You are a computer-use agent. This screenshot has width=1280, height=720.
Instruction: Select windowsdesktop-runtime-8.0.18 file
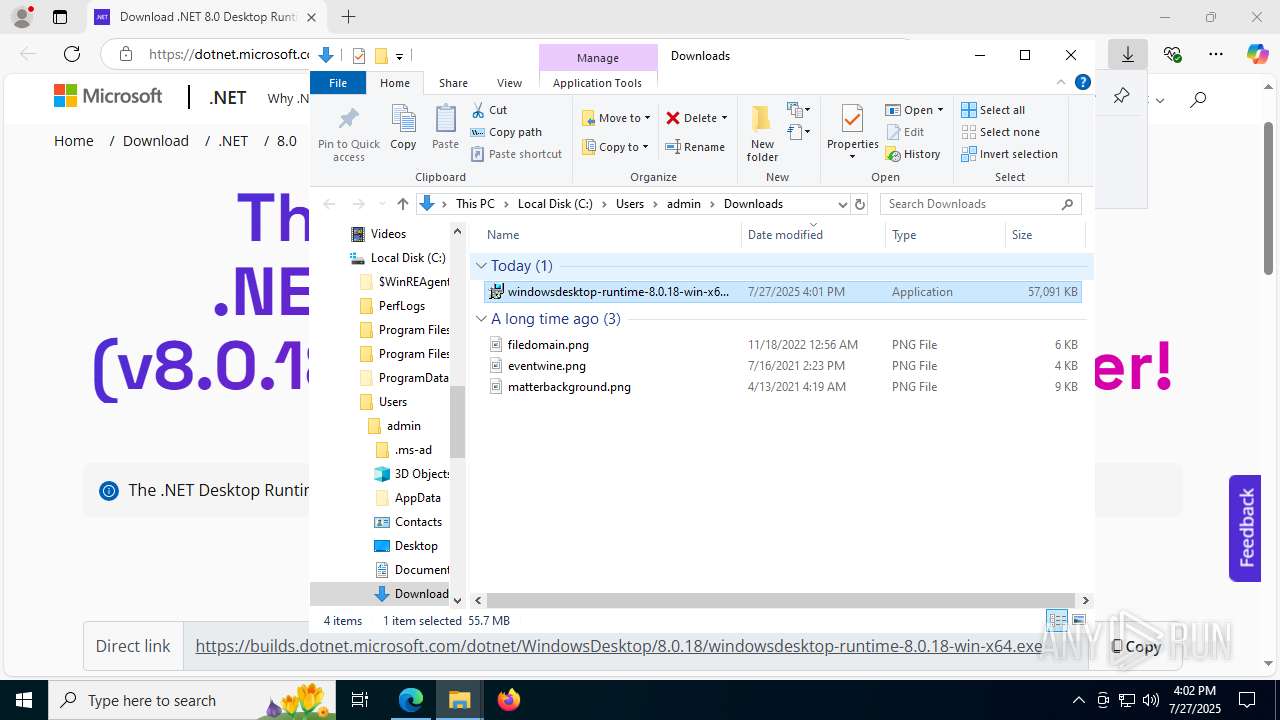coord(782,292)
